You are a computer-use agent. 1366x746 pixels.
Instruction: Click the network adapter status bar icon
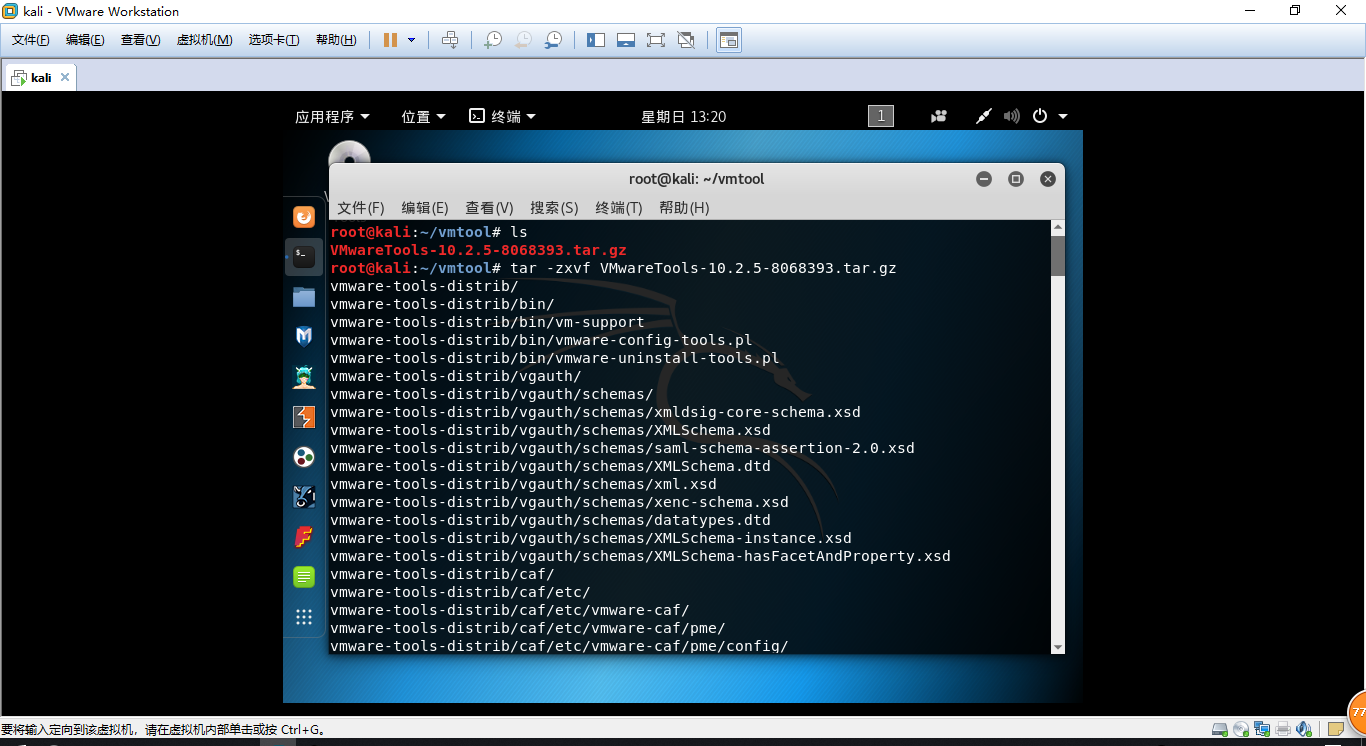1262,730
